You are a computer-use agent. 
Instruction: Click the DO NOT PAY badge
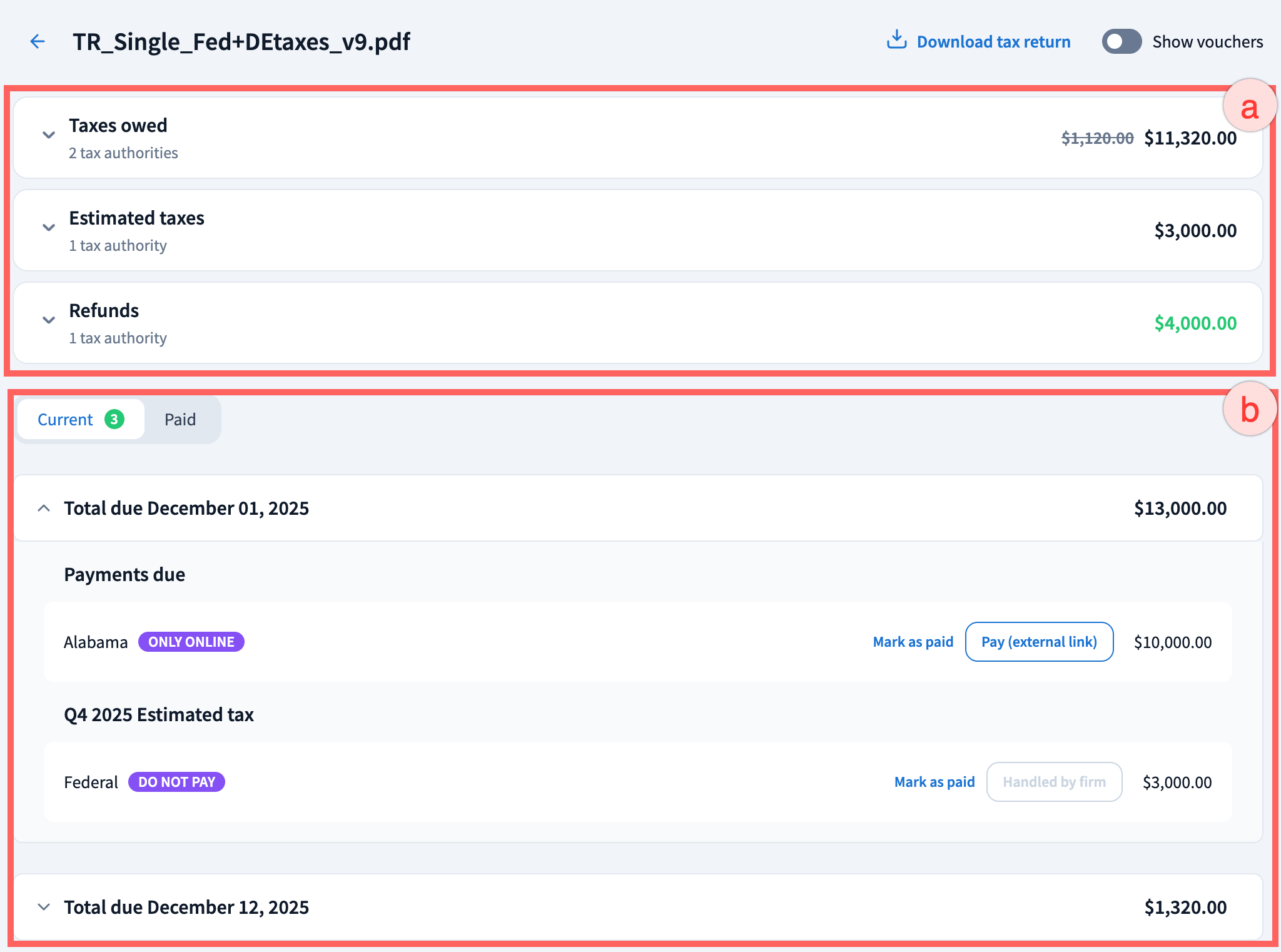(x=176, y=782)
